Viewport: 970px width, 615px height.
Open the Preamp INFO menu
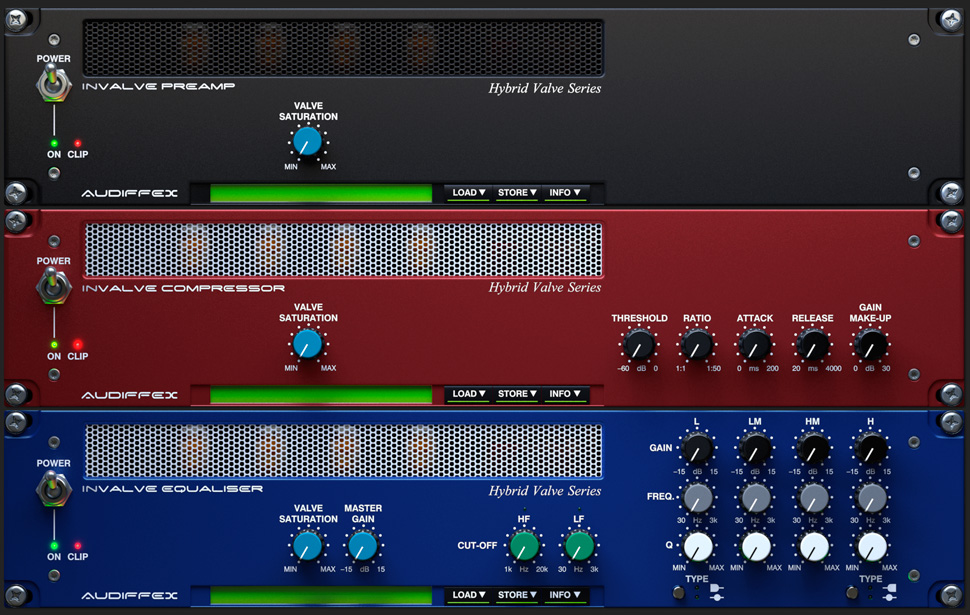click(564, 193)
